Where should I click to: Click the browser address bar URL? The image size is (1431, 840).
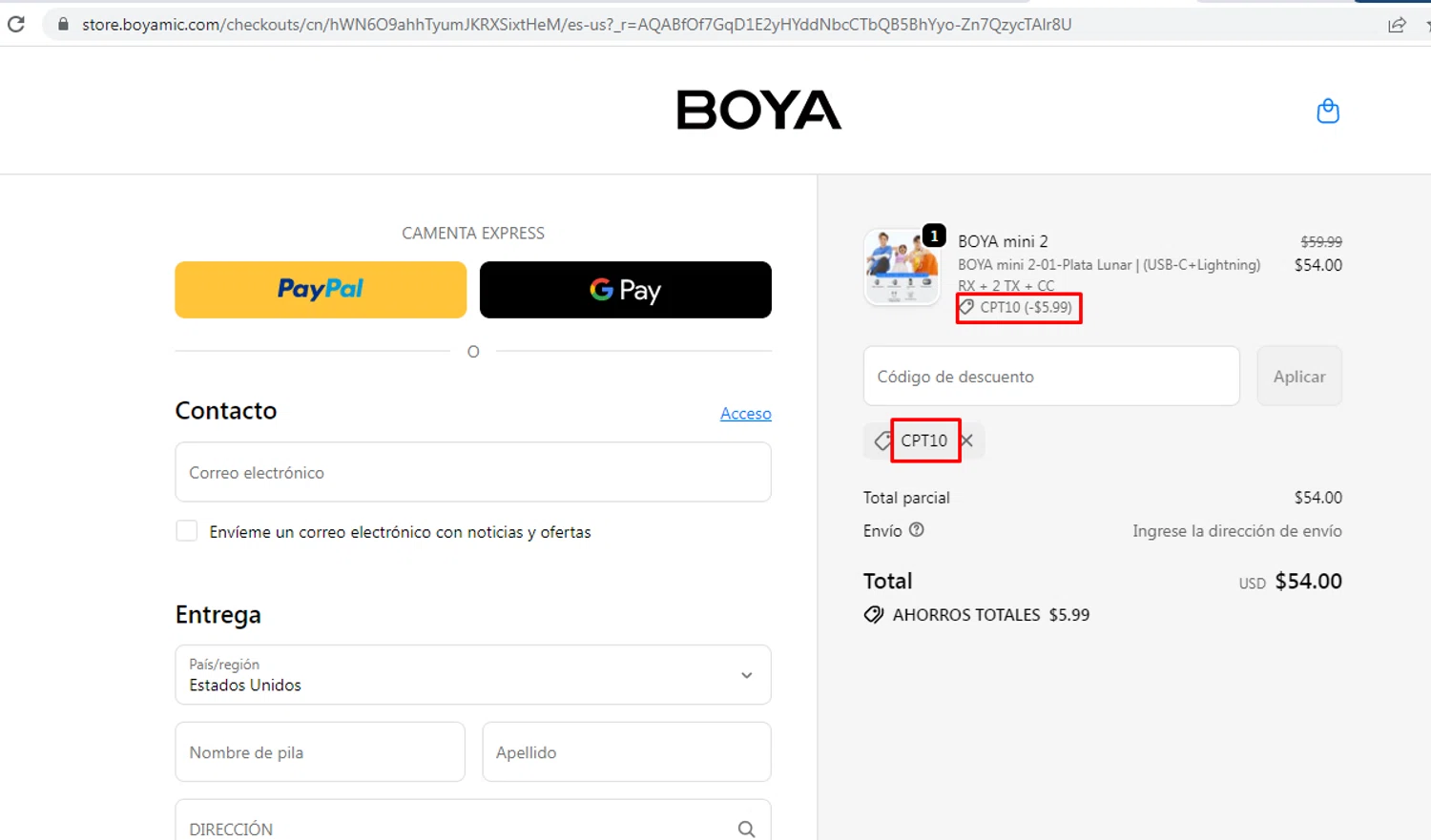pos(576,25)
